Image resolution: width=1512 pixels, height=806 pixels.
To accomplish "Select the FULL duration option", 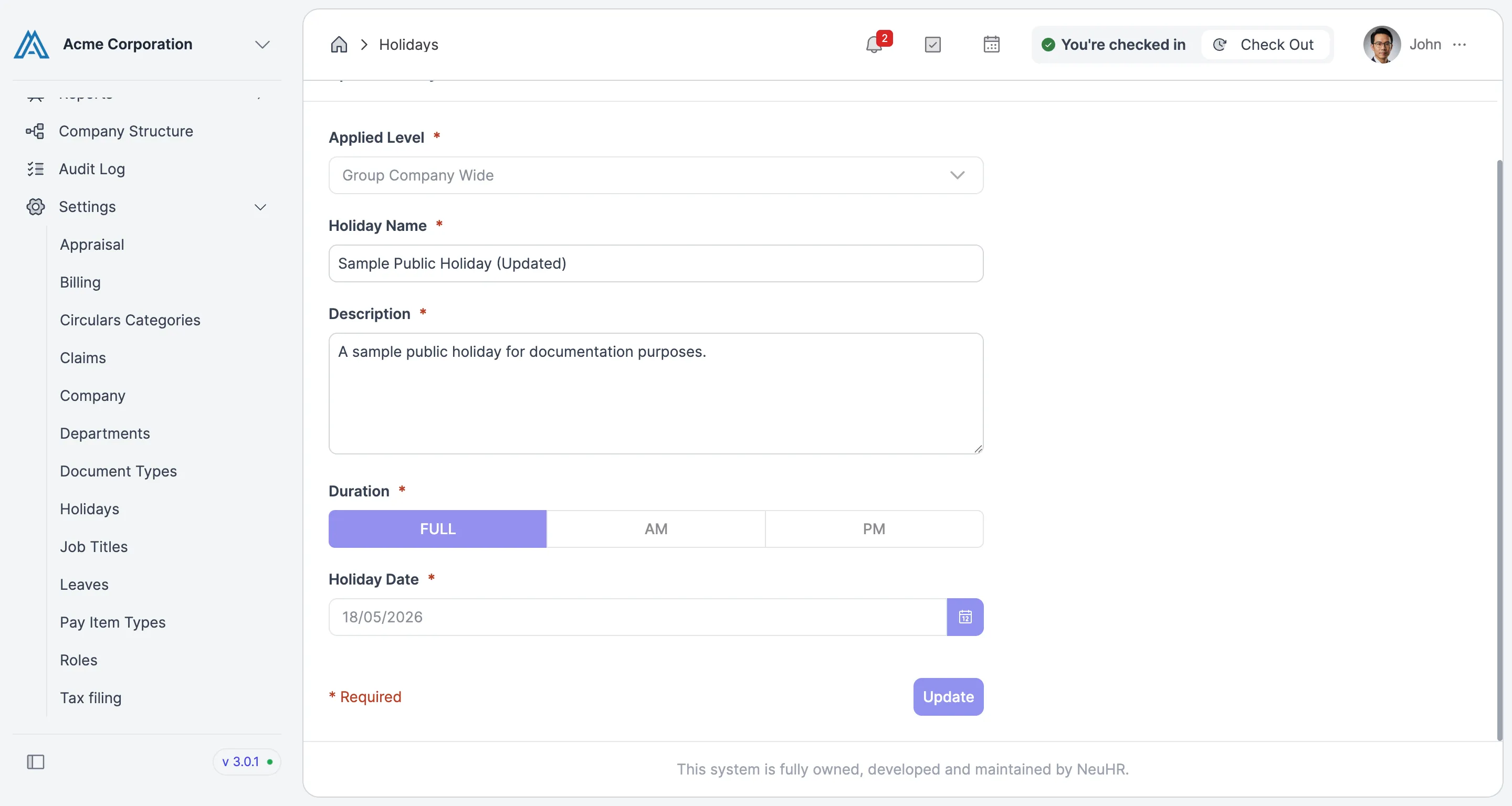I will click(437, 529).
